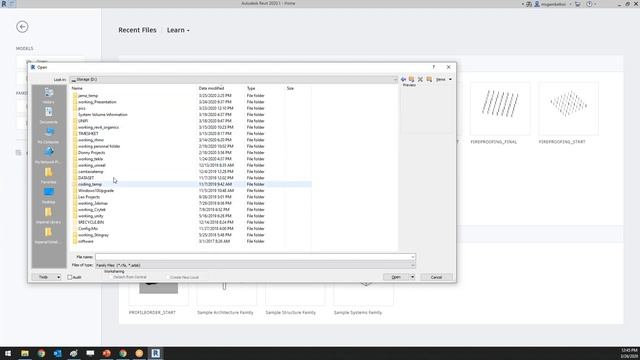The image size is (640, 360).
Task: Select My Network Places in sidebar
Action: (49, 155)
